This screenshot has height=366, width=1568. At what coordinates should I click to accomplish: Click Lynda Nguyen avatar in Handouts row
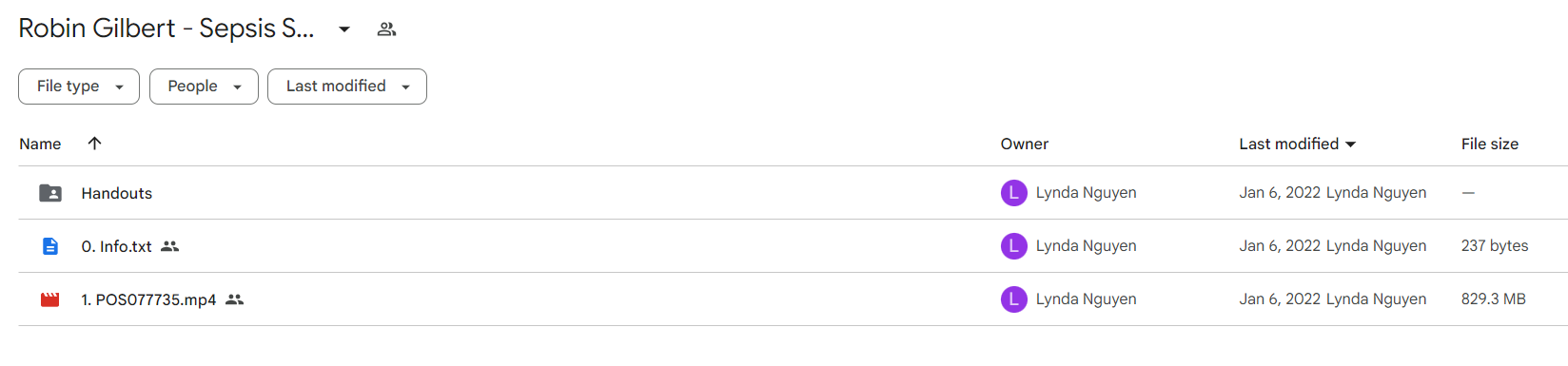click(1014, 193)
